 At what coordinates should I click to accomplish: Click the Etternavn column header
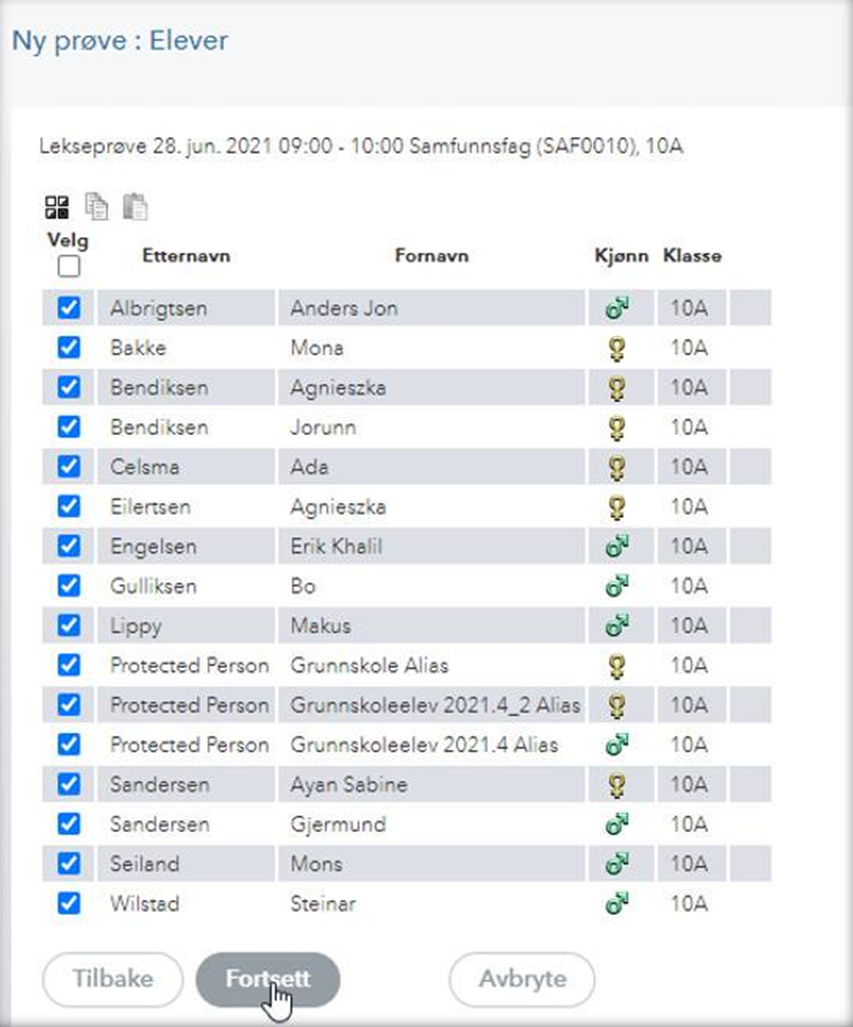[186, 256]
